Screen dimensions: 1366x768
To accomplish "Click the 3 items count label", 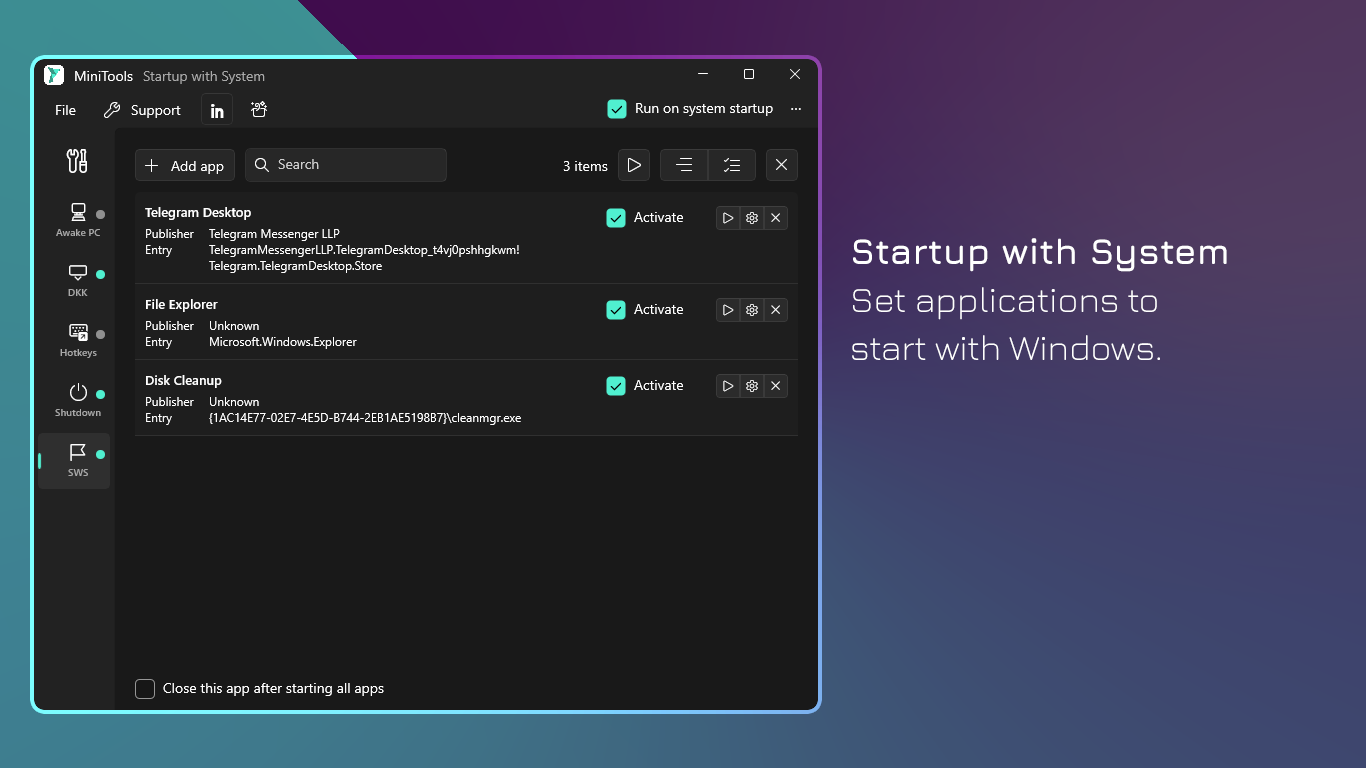I will click(x=585, y=166).
